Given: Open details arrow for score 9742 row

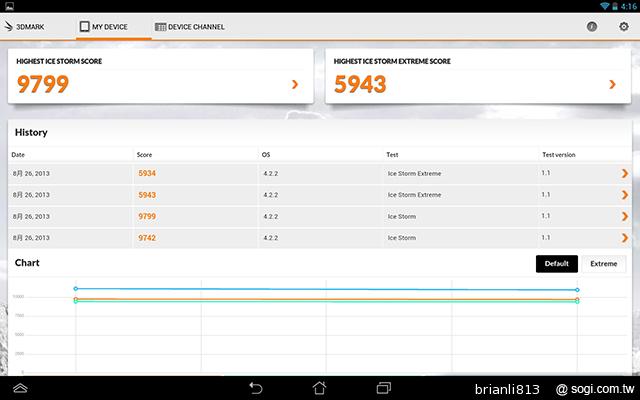Looking at the screenshot, I should (x=624, y=238).
